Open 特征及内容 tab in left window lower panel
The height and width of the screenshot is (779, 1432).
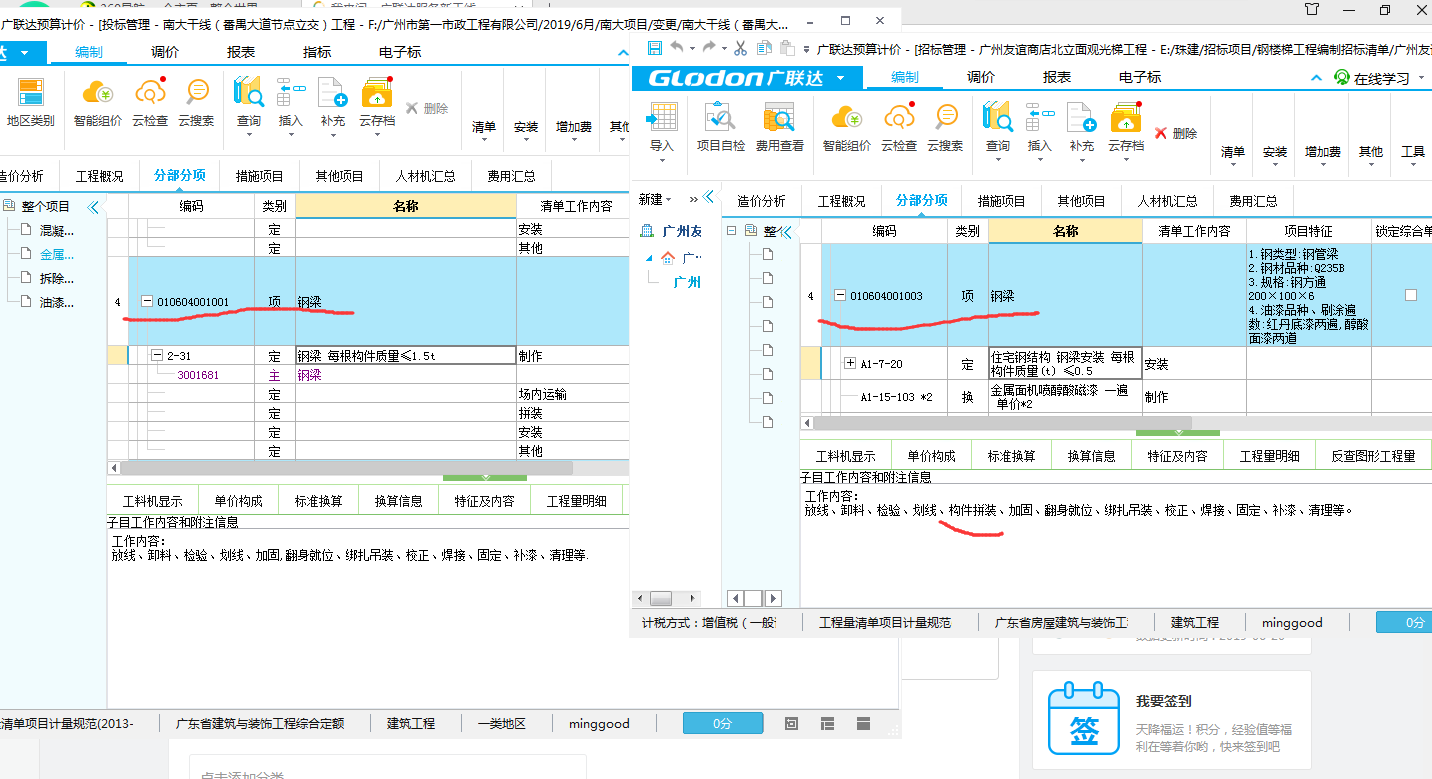tap(484, 501)
